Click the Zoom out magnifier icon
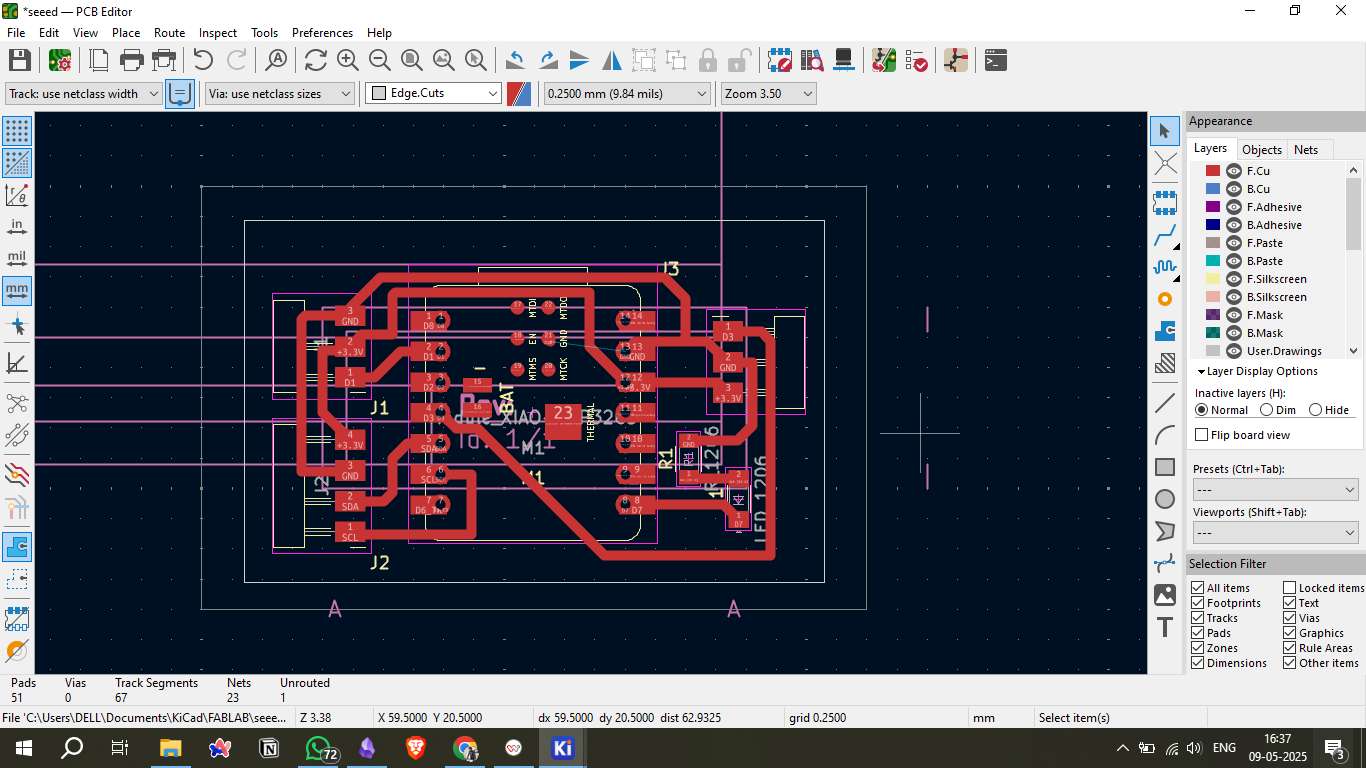This screenshot has height=768, width=1366. (380, 60)
